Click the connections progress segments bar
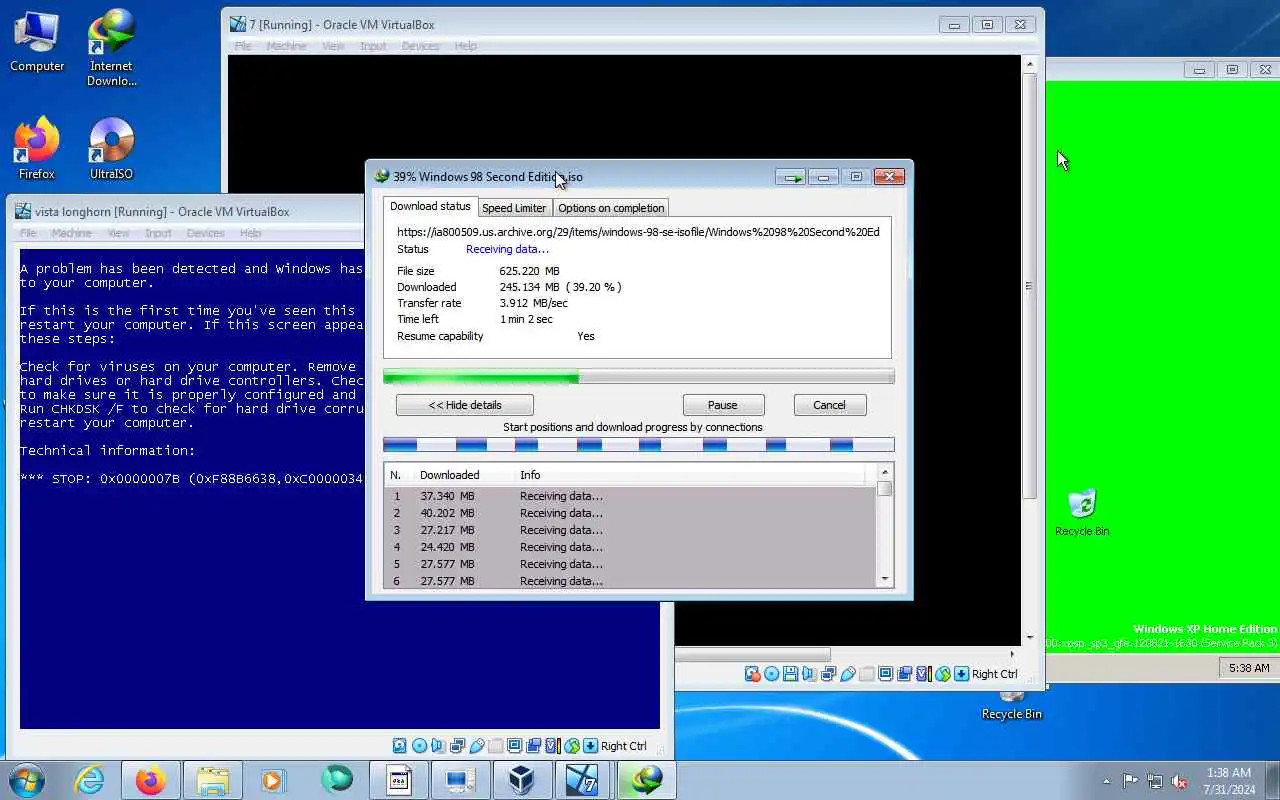Image resolution: width=1280 pixels, height=800 pixels. point(639,445)
